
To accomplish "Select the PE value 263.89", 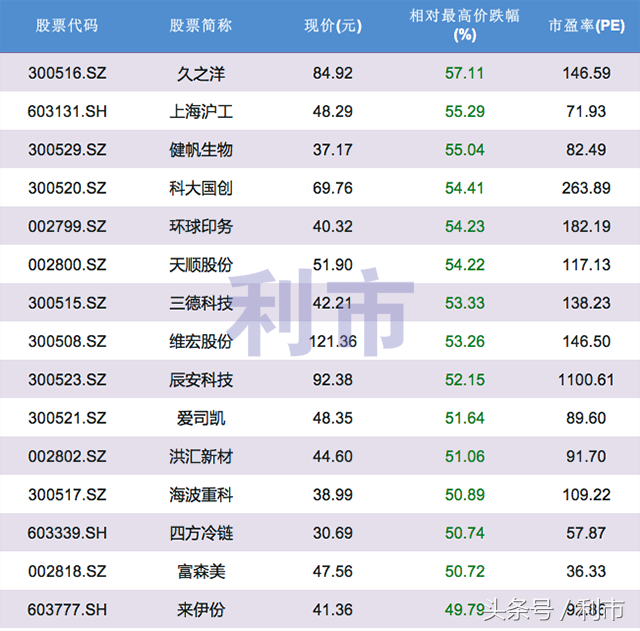I will tap(586, 188).
